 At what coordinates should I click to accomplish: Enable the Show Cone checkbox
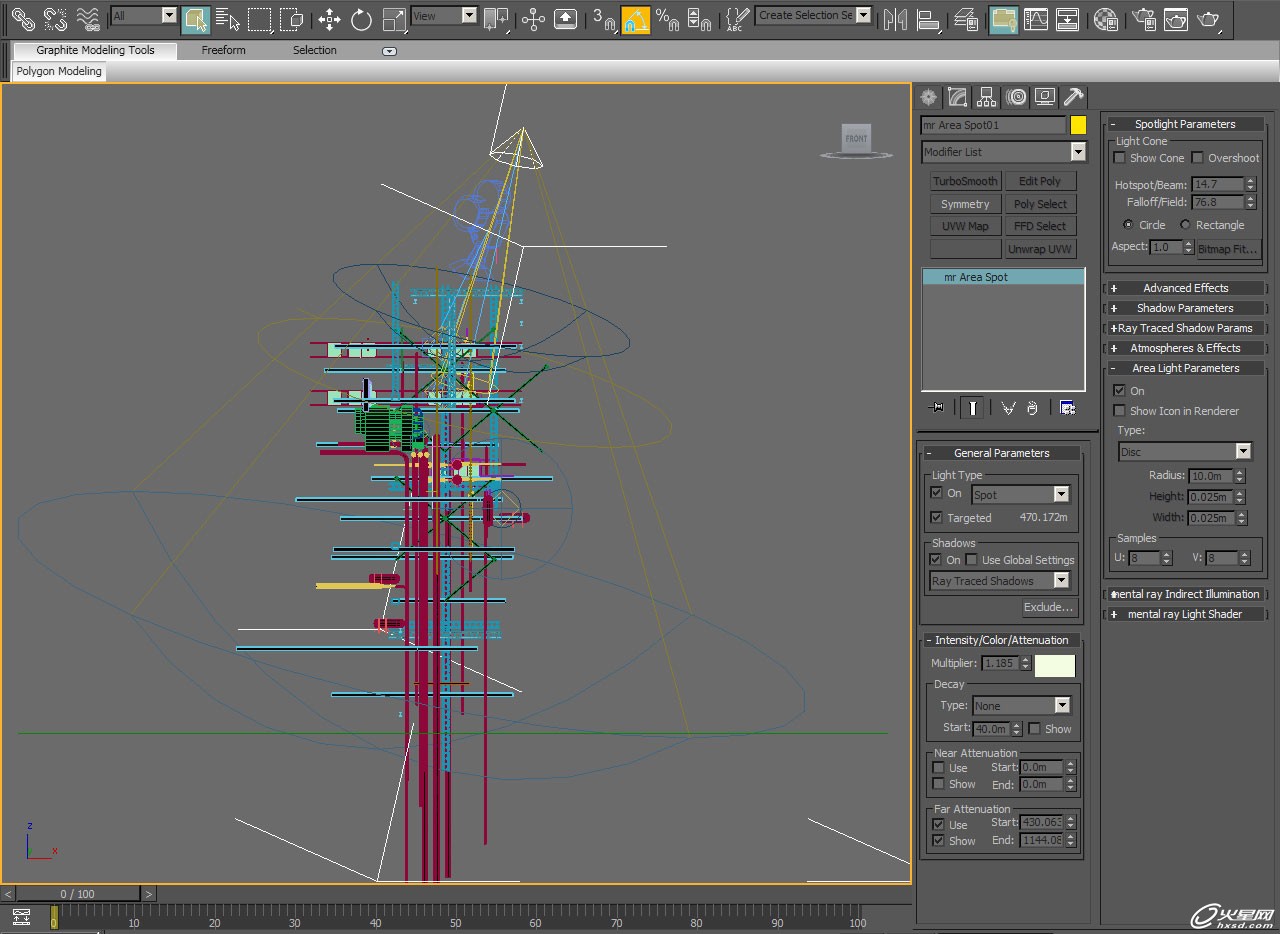click(1121, 158)
